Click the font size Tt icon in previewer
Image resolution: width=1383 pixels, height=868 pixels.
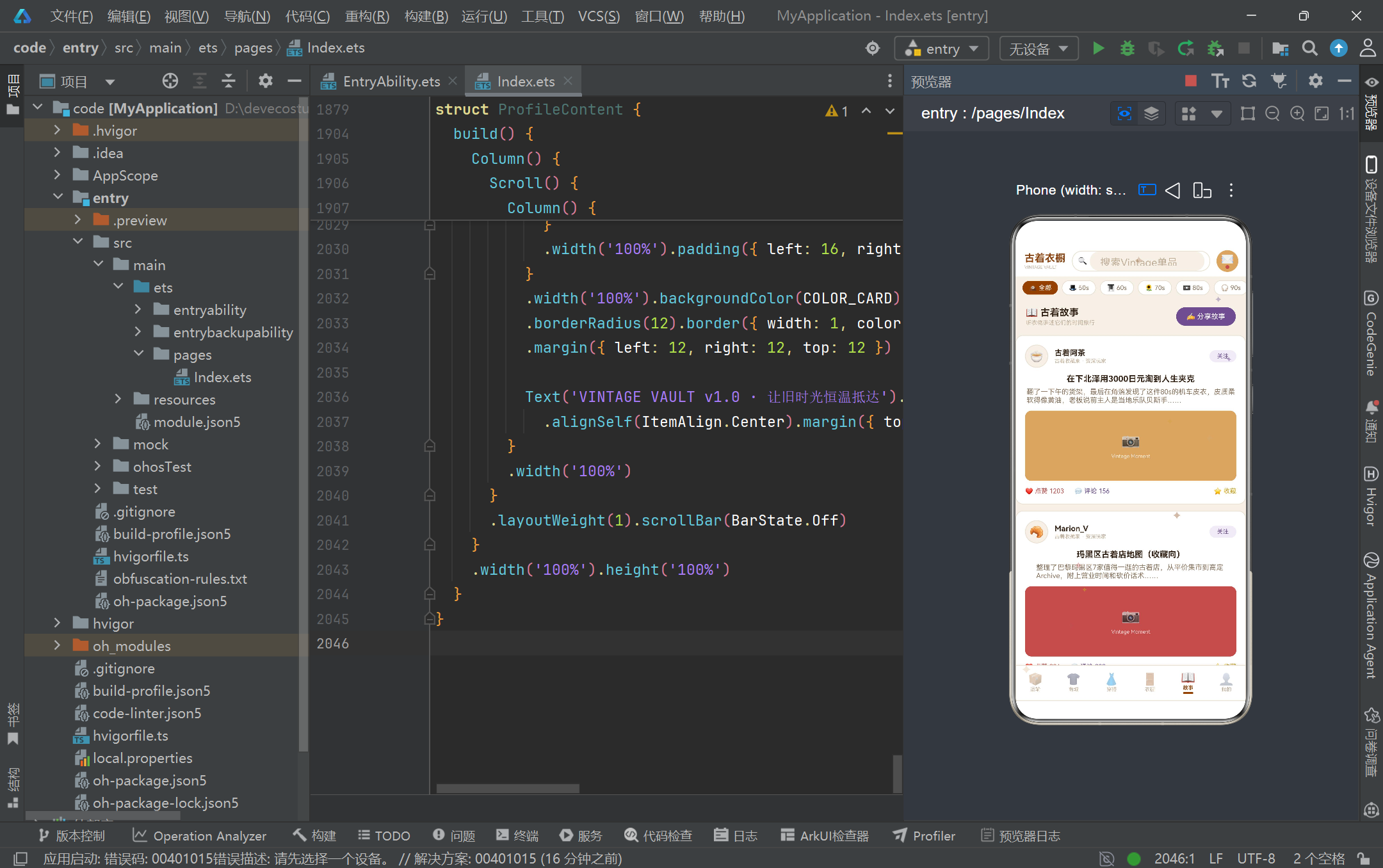[x=1220, y=81]
